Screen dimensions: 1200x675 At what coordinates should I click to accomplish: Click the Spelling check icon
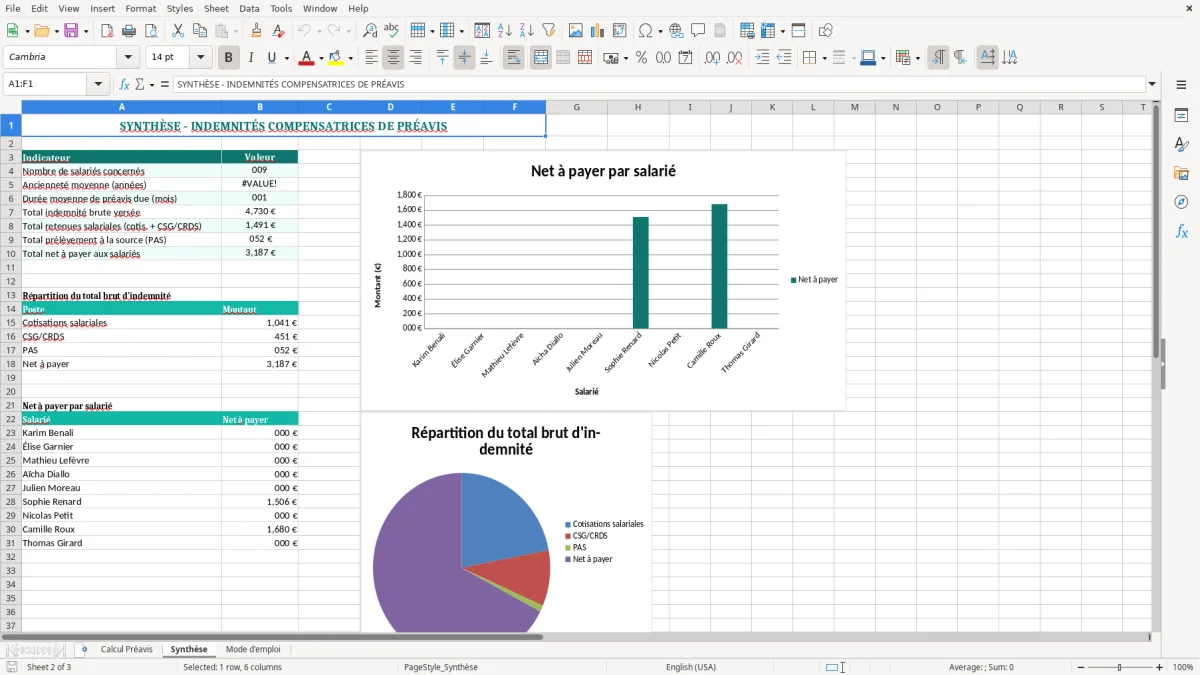click(391, 31)
